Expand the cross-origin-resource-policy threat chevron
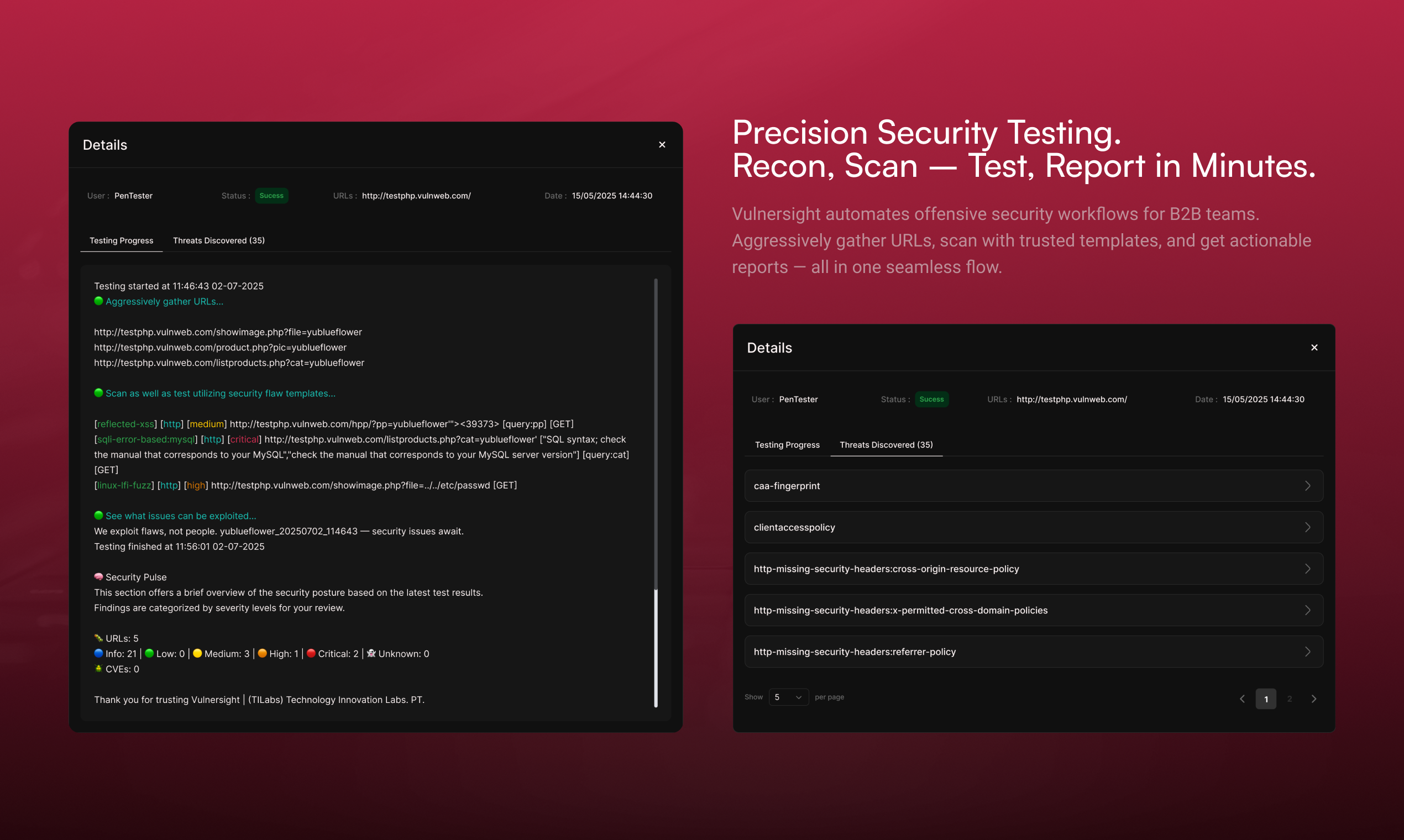This screenshot has width=1404, height=840. point(1307,569)
